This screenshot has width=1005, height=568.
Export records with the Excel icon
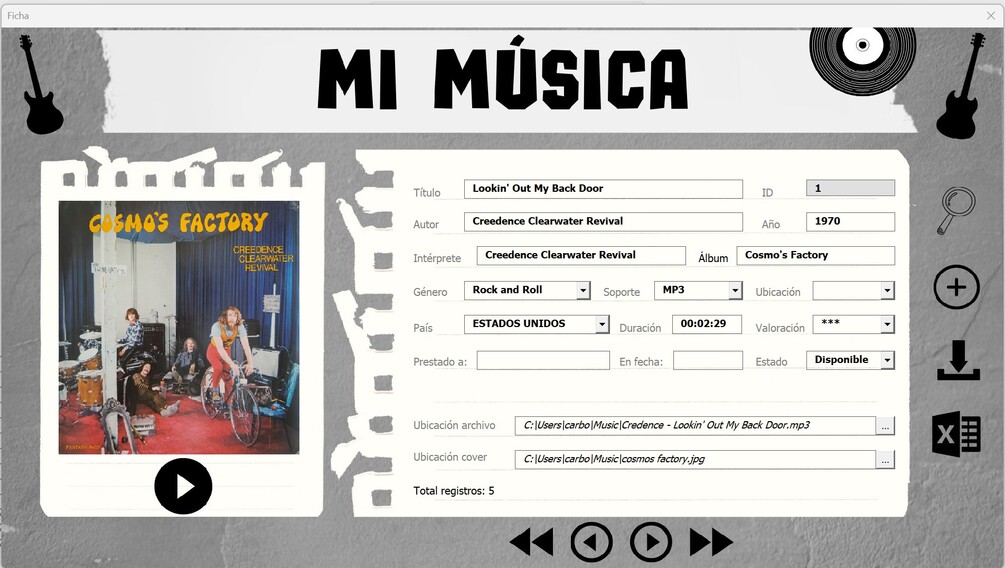tap(956, 434)
